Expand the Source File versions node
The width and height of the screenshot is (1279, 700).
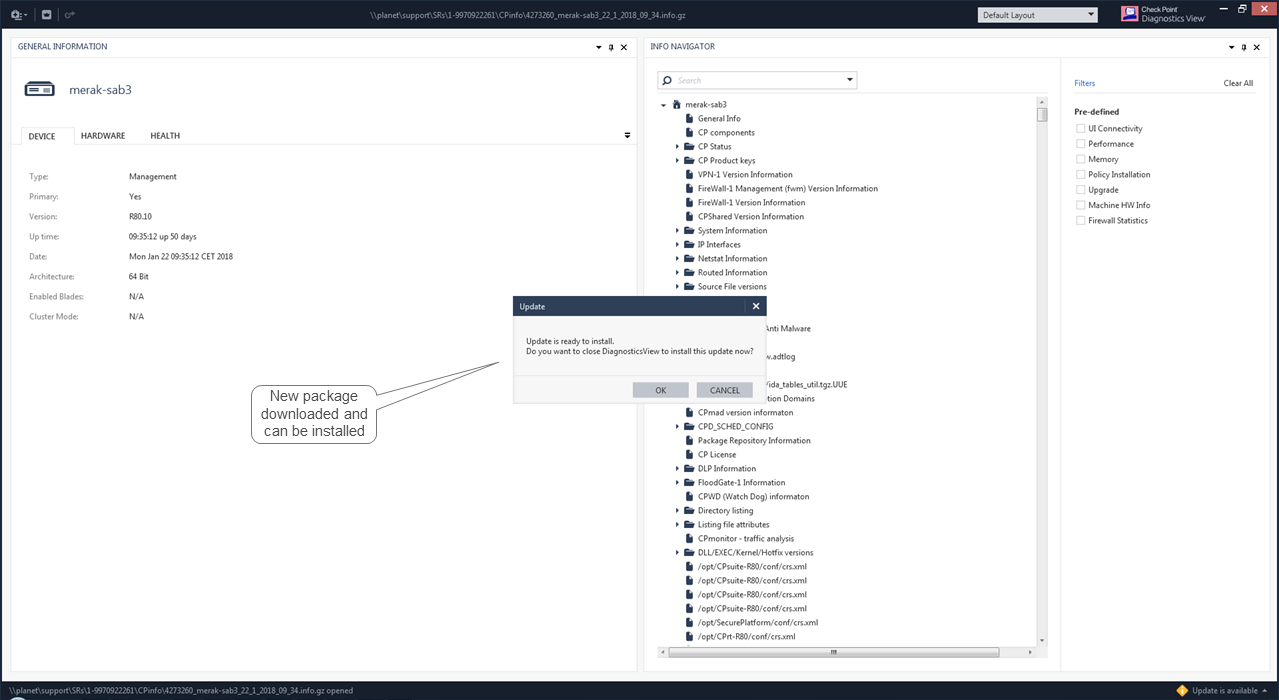677,287
